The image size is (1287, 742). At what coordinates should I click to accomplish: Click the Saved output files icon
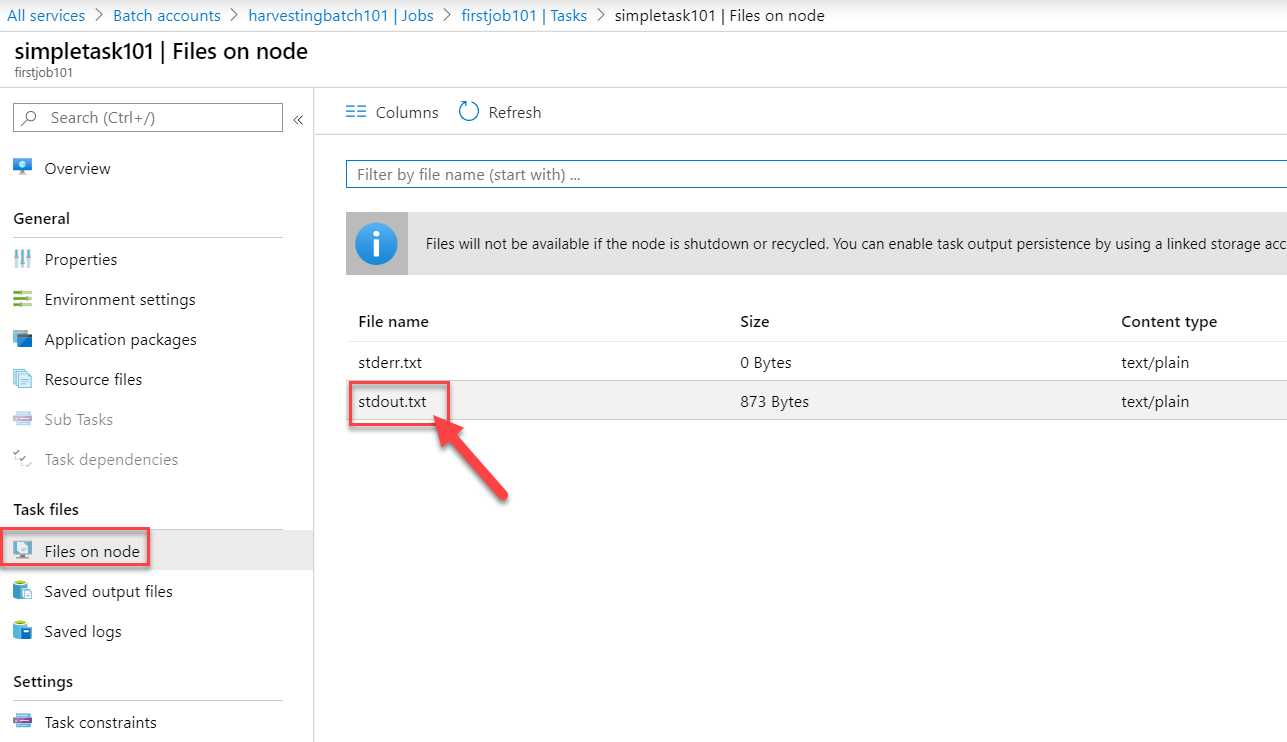(x=23, y=591)
